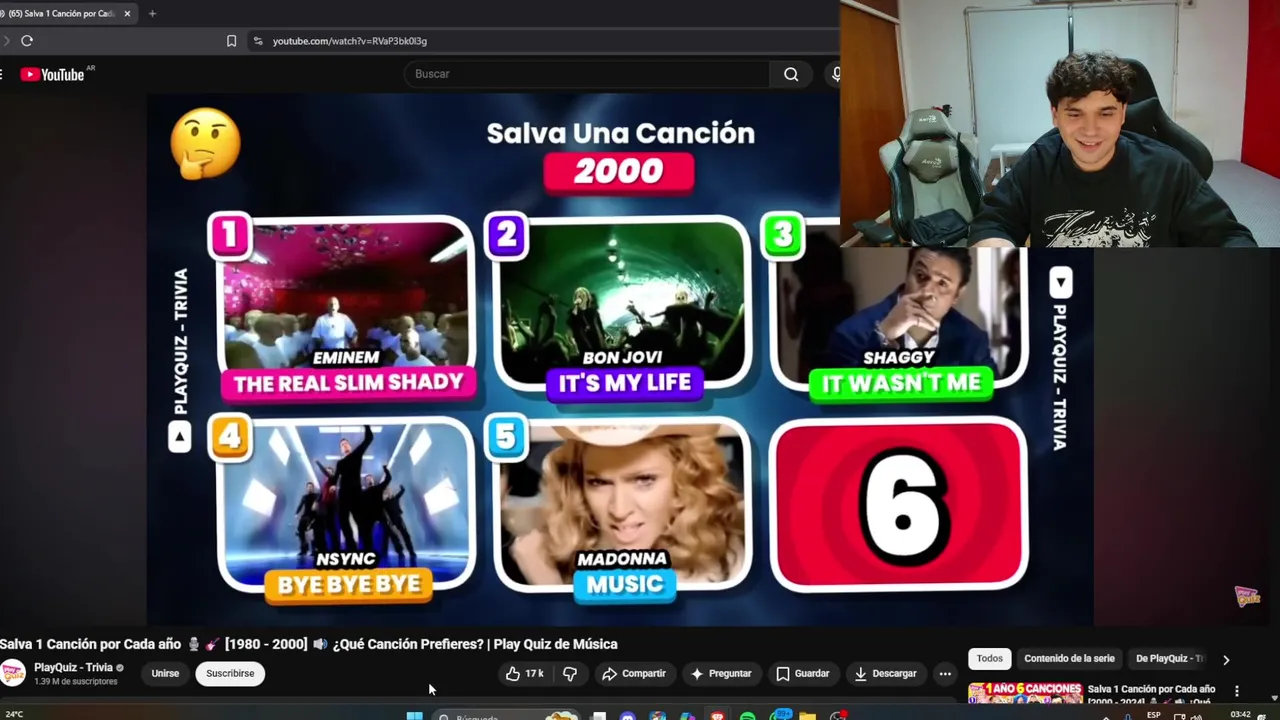Reload the page with the browser refresh icon

pos(27,41)
